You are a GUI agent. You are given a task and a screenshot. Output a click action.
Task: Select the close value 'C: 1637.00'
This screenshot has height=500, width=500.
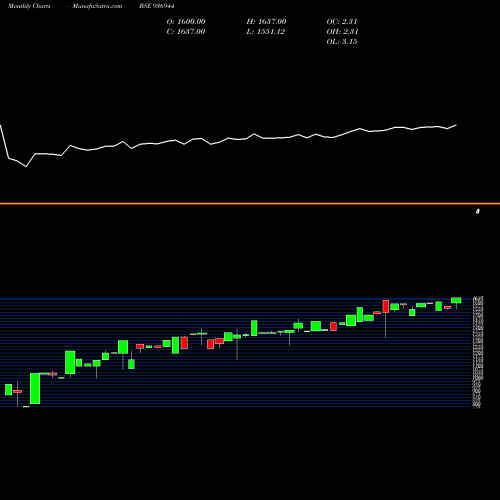click(186, 32)
